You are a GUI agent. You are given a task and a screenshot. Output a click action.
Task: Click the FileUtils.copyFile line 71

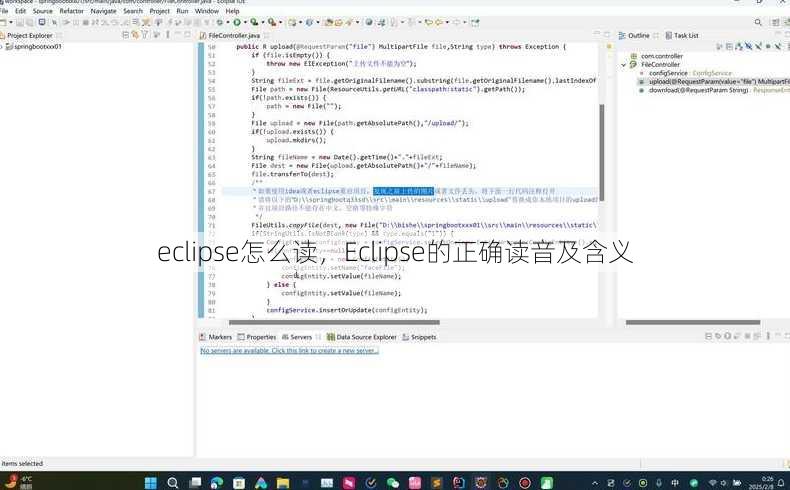(x=424, y=225)
